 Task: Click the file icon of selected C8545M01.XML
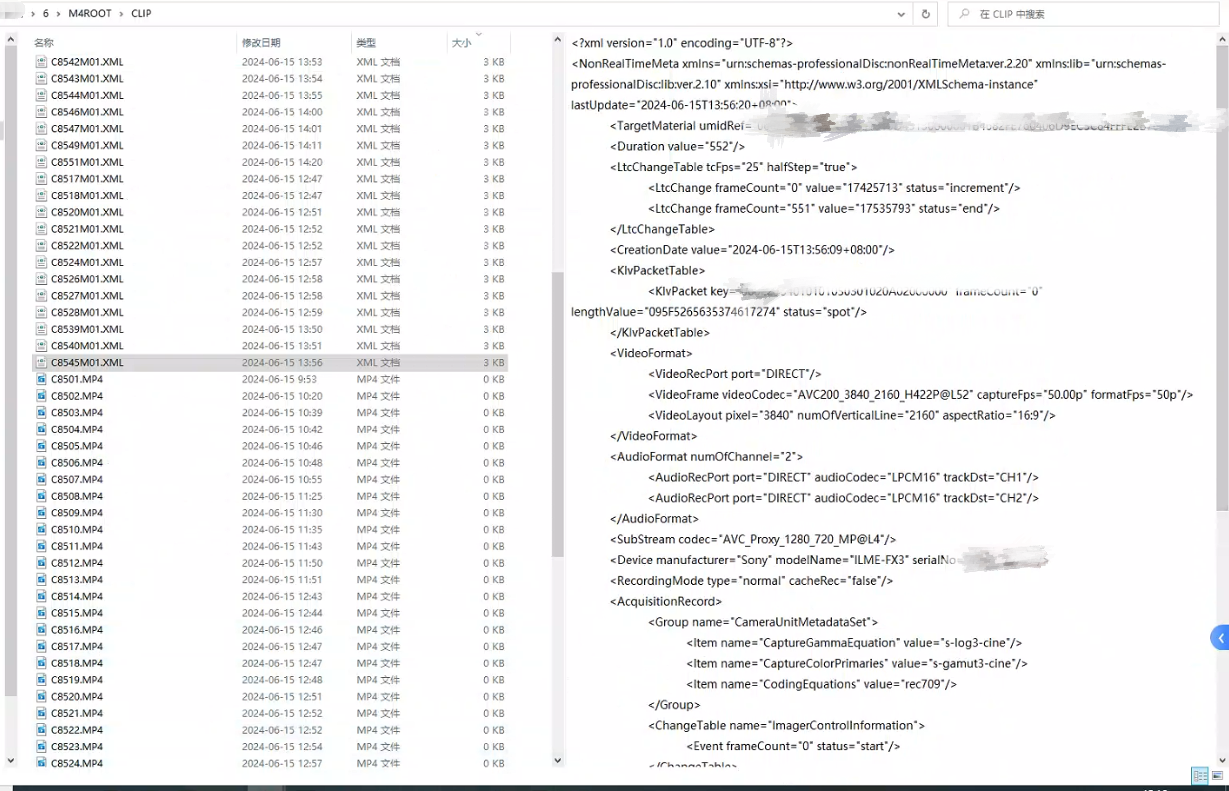coord(42,363)
